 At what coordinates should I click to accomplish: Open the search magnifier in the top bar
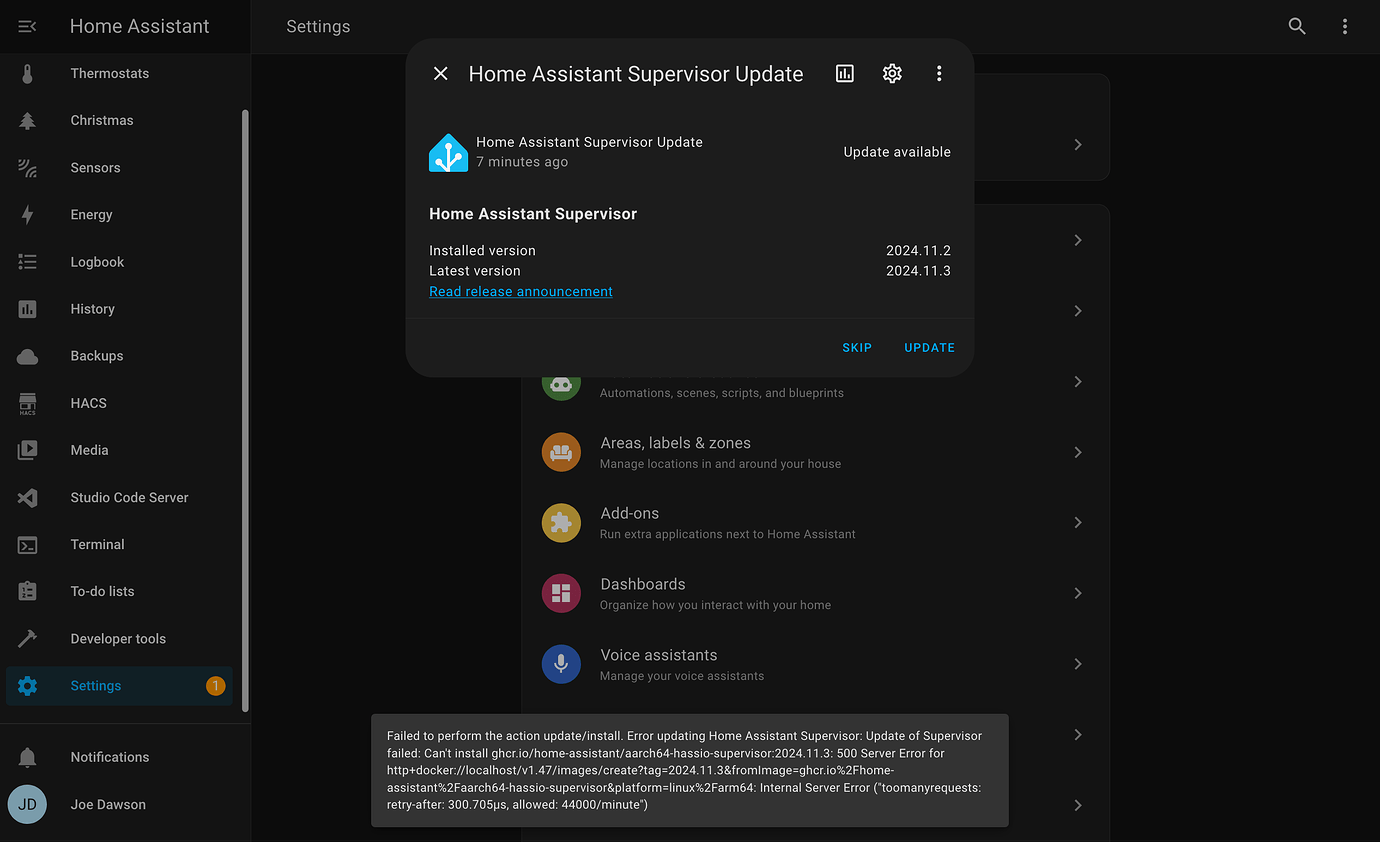tap(1297, 26)
